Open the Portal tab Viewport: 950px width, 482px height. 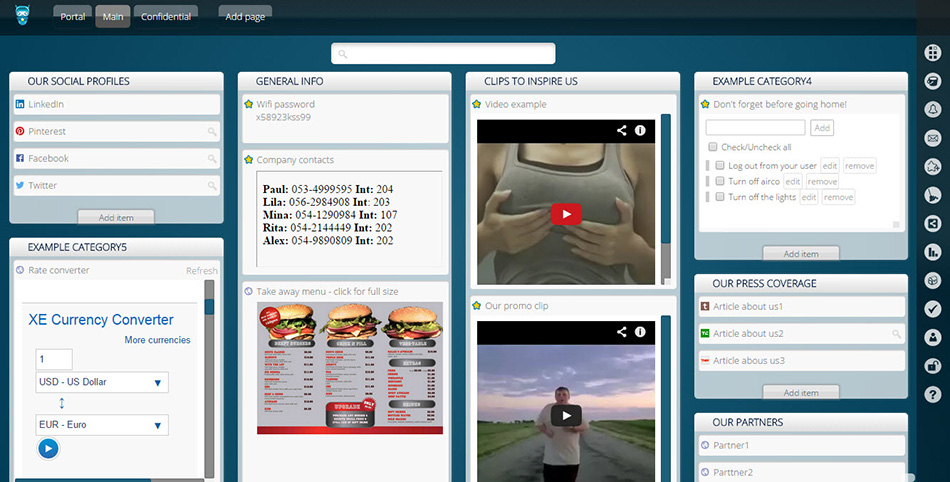click(73, 17)
